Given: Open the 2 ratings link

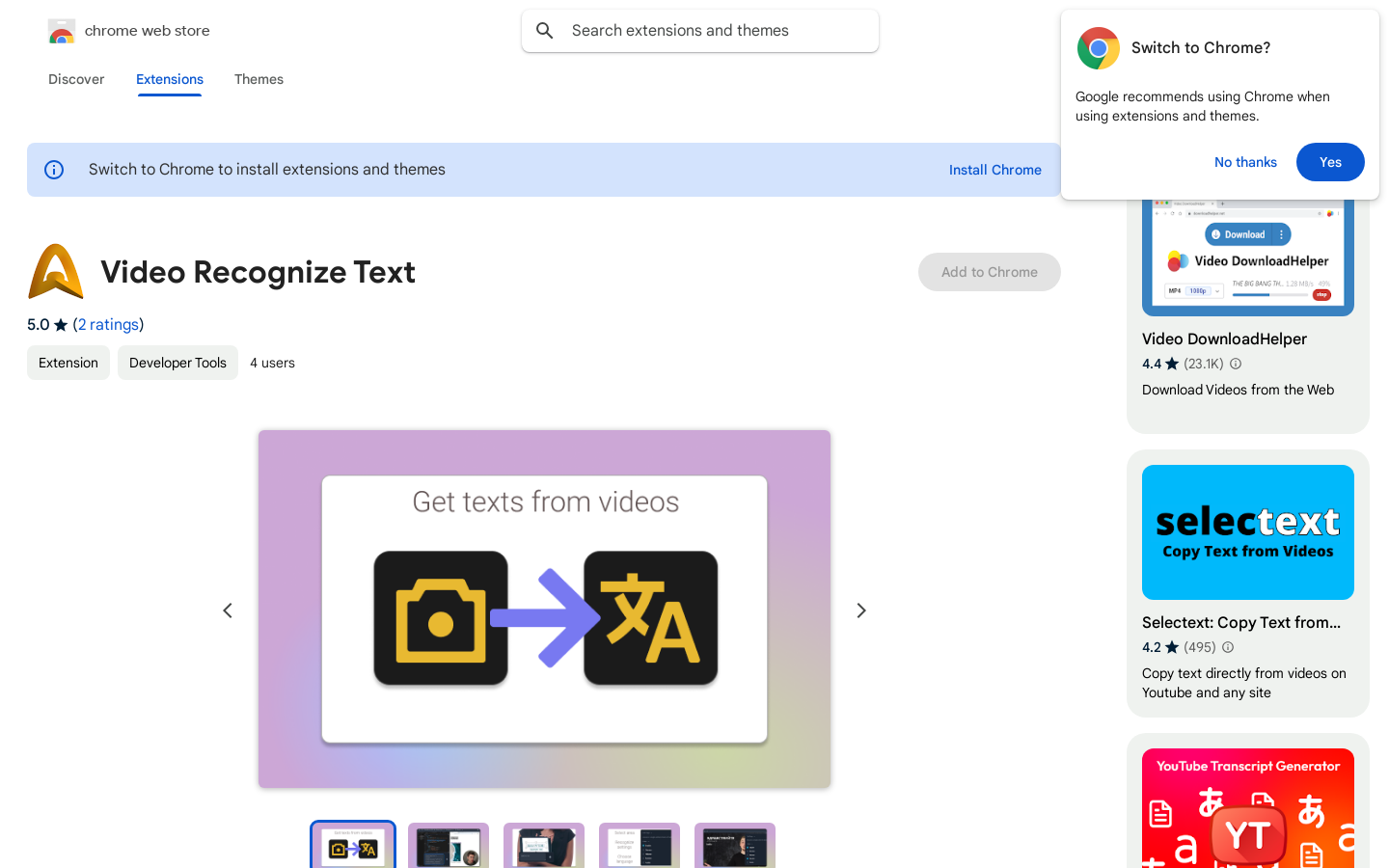Looking at the screenshot, I should click(109, 324).
